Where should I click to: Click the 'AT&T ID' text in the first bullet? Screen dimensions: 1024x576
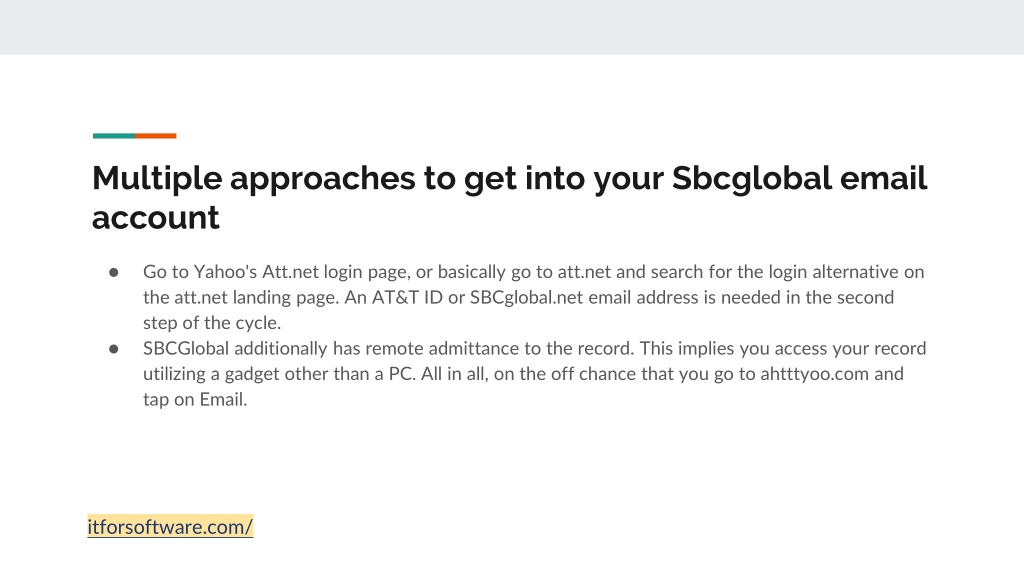(407, 298)
